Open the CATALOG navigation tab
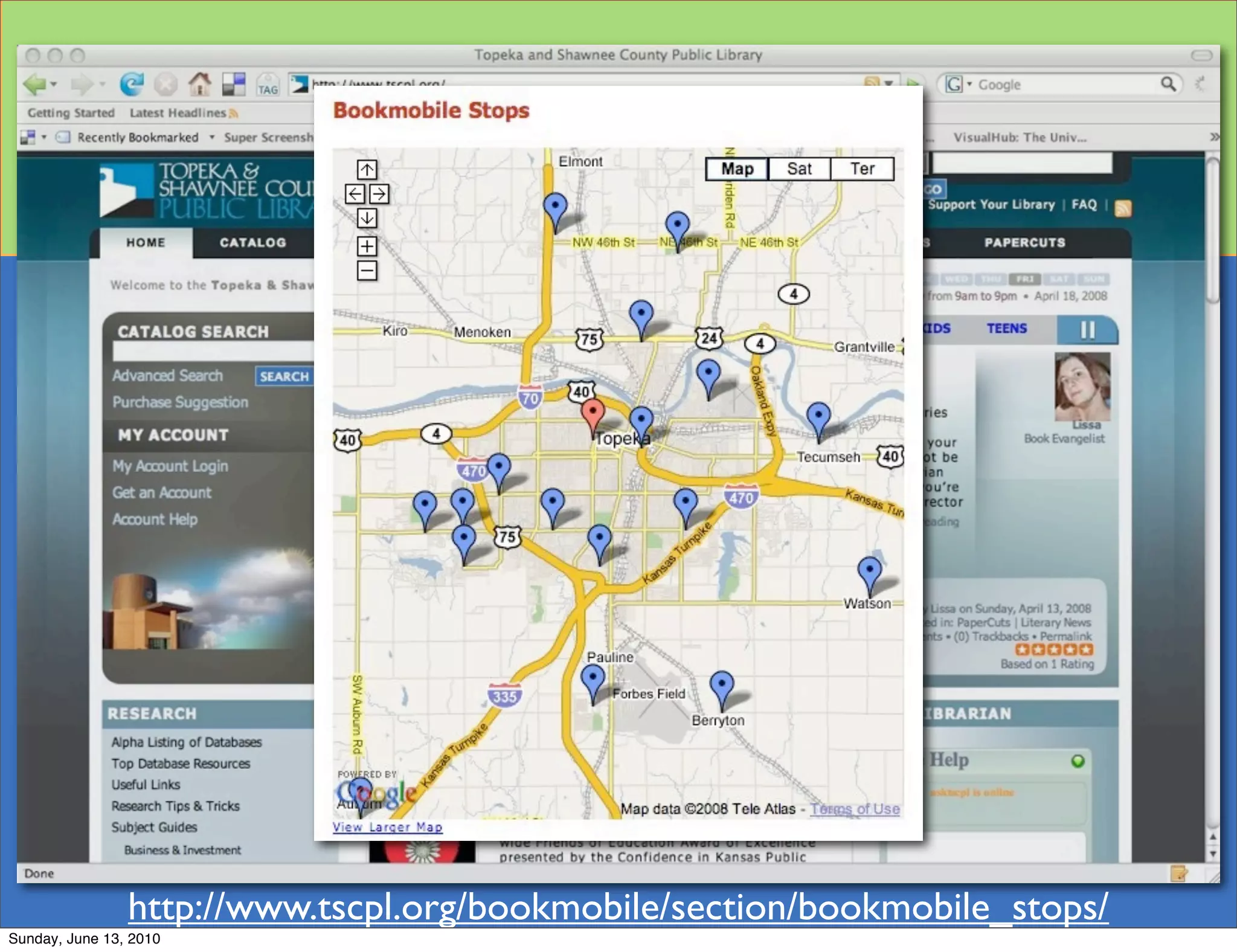This screenshot has width=1237, height=952. click(x=252, y=243)
